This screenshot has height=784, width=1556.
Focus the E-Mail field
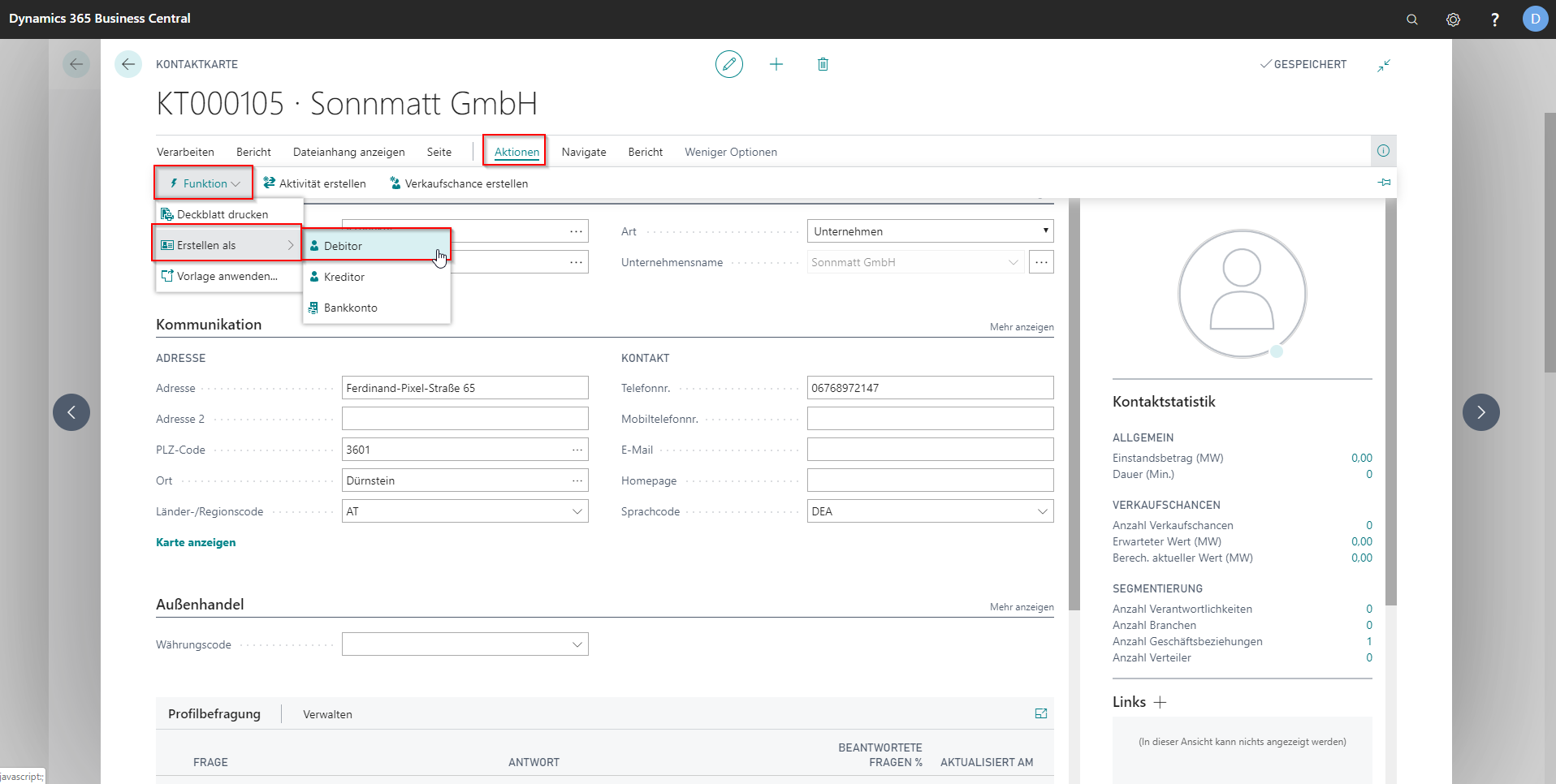[x=931, y=450]
